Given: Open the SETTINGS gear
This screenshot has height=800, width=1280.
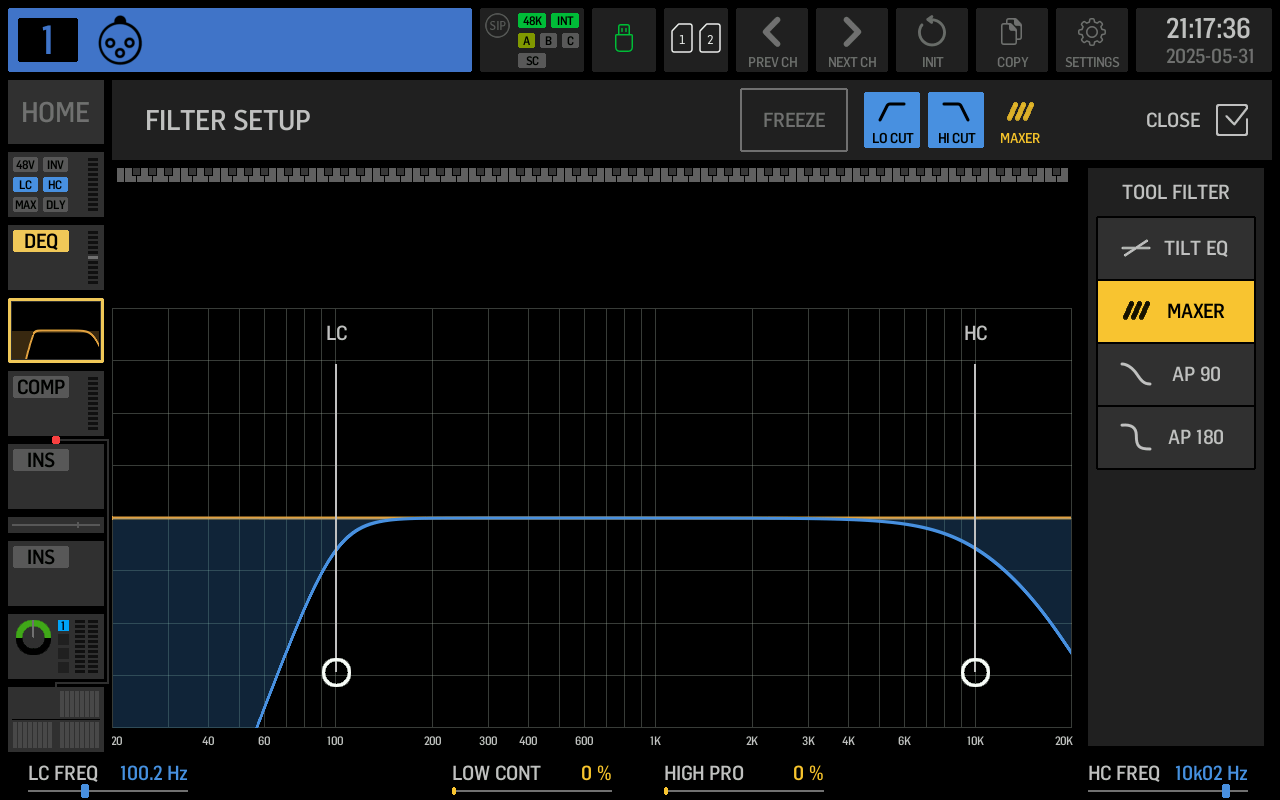Looking at the screenshot, I should 1092,40.
